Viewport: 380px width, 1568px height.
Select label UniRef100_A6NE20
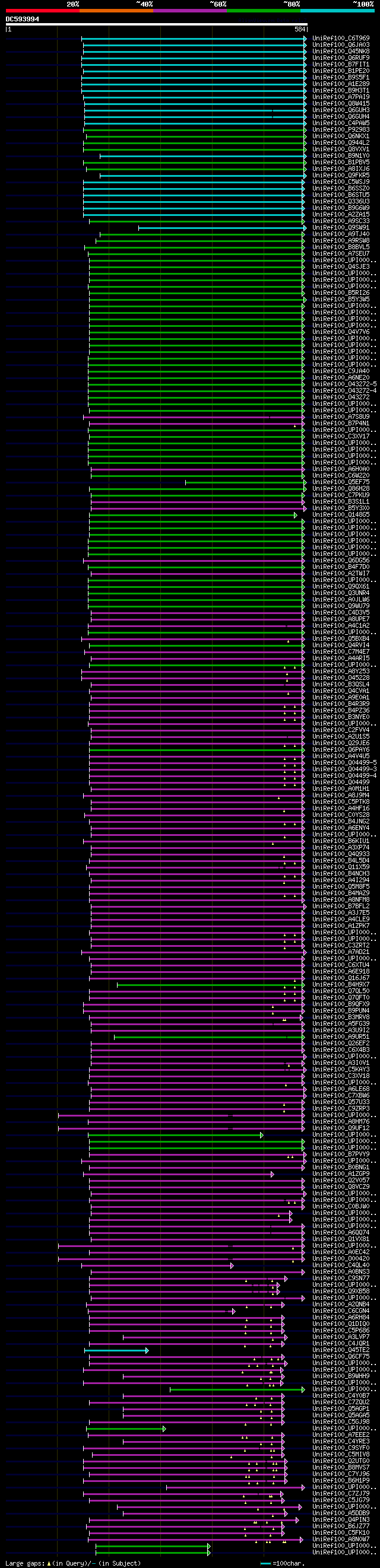pyautogui.click(x=341, y=378)
